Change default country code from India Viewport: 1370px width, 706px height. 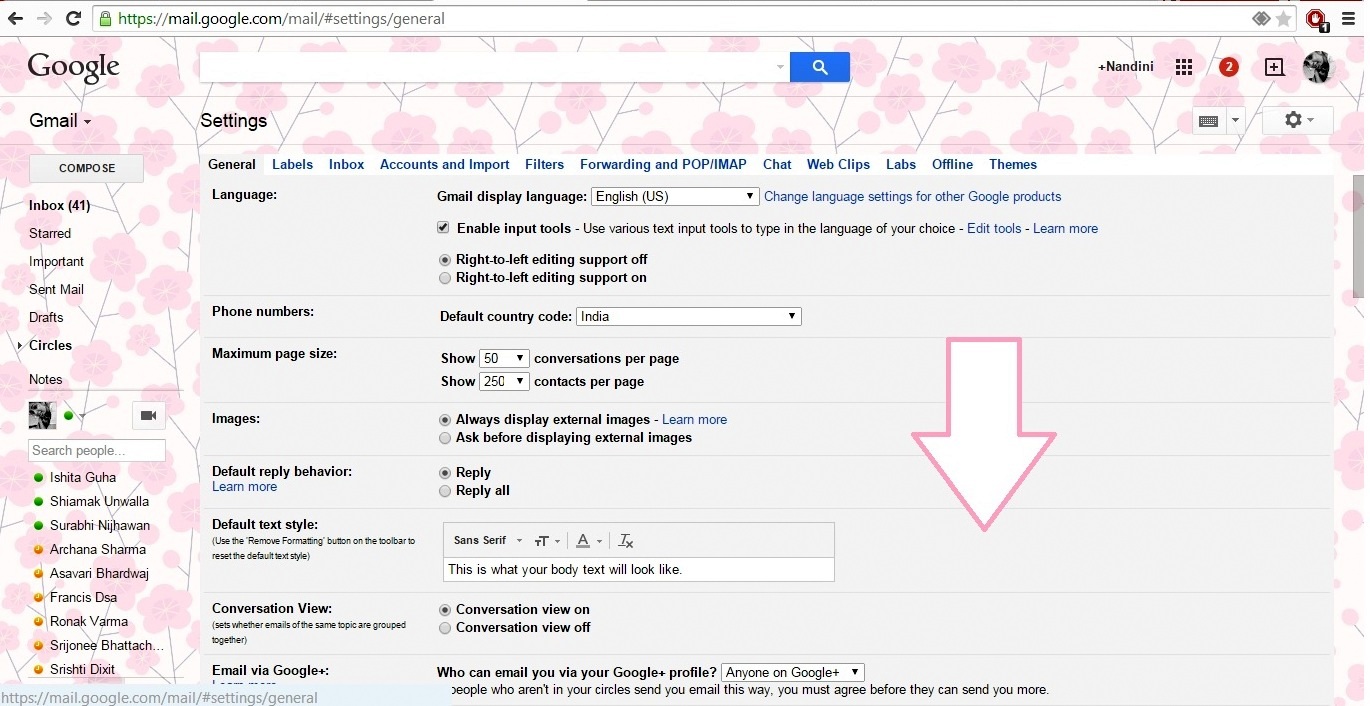click(x=688, y=316)
